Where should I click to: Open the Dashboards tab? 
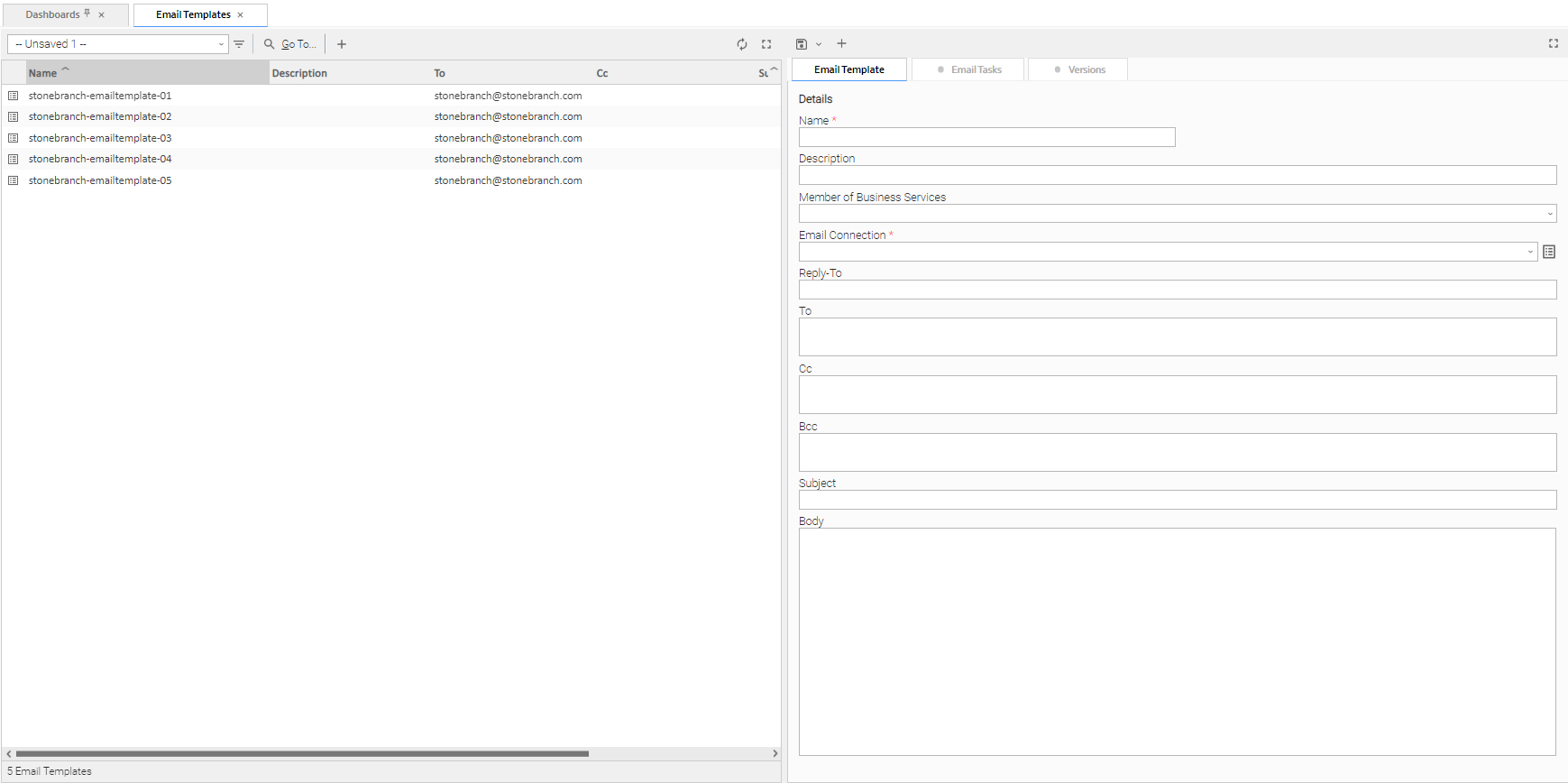click(x=53, y=14)
